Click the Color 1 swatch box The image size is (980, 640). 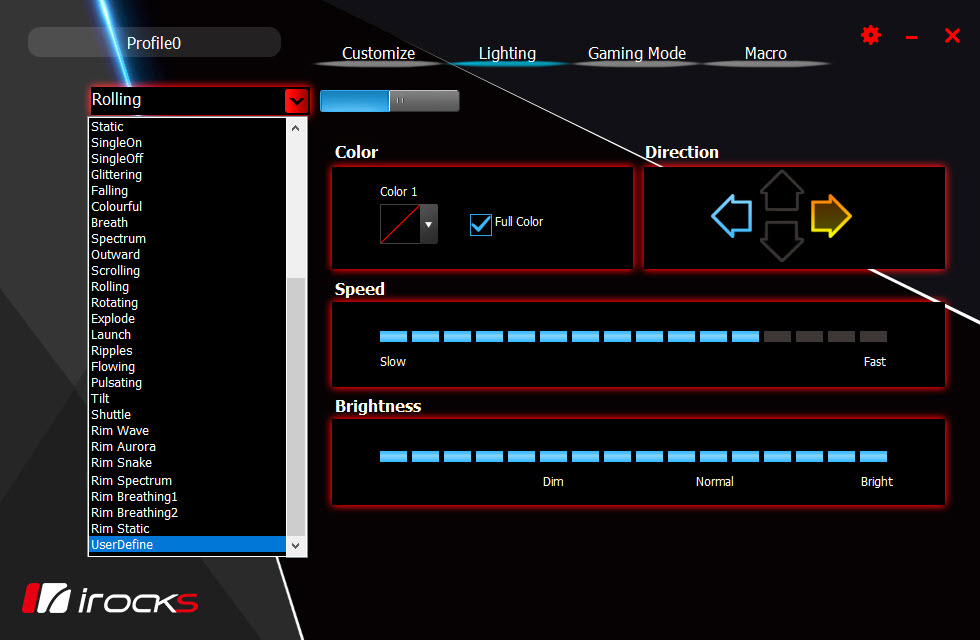click(400, 224)
